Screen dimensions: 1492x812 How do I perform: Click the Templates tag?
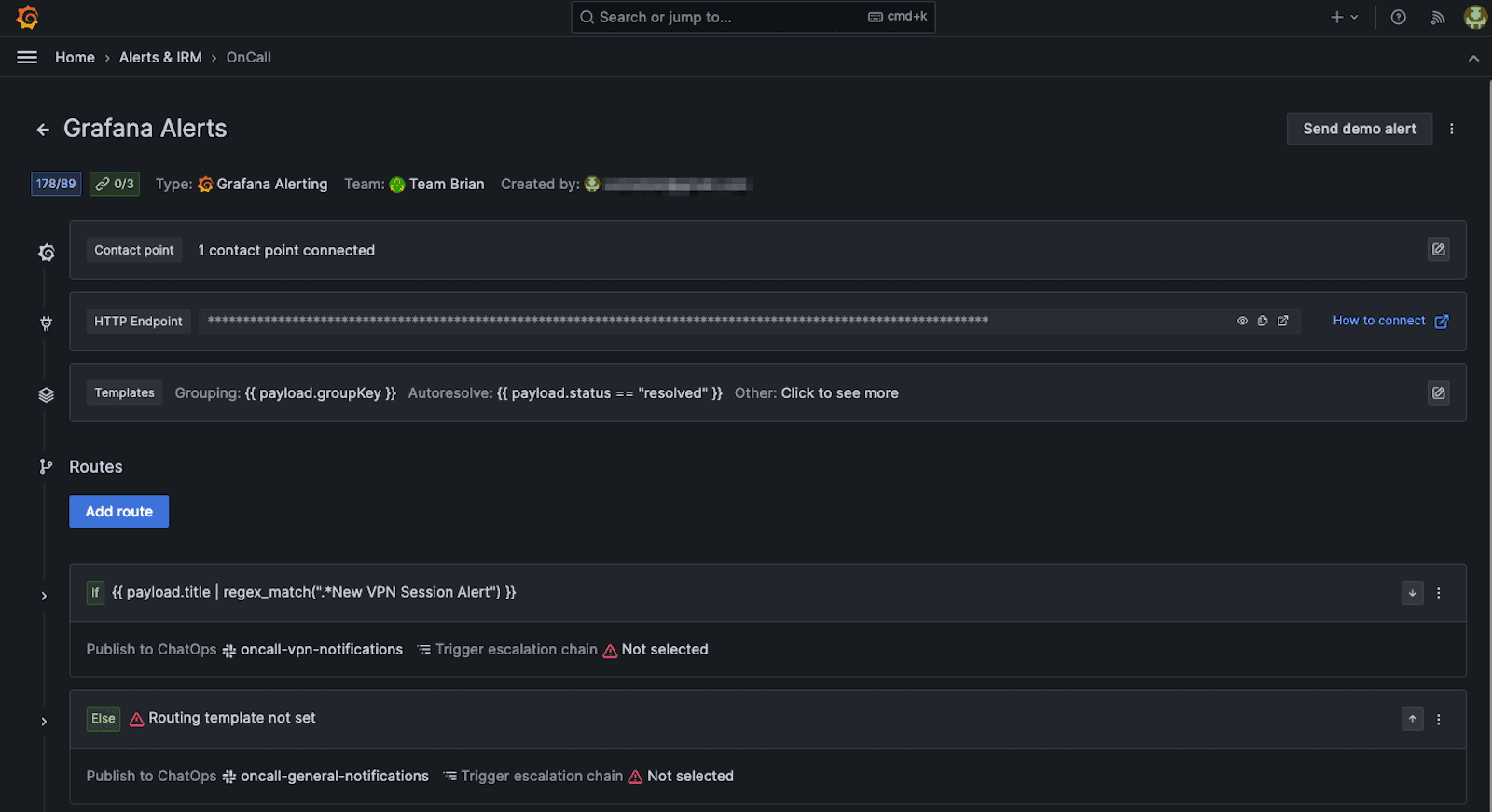point(124,392)
